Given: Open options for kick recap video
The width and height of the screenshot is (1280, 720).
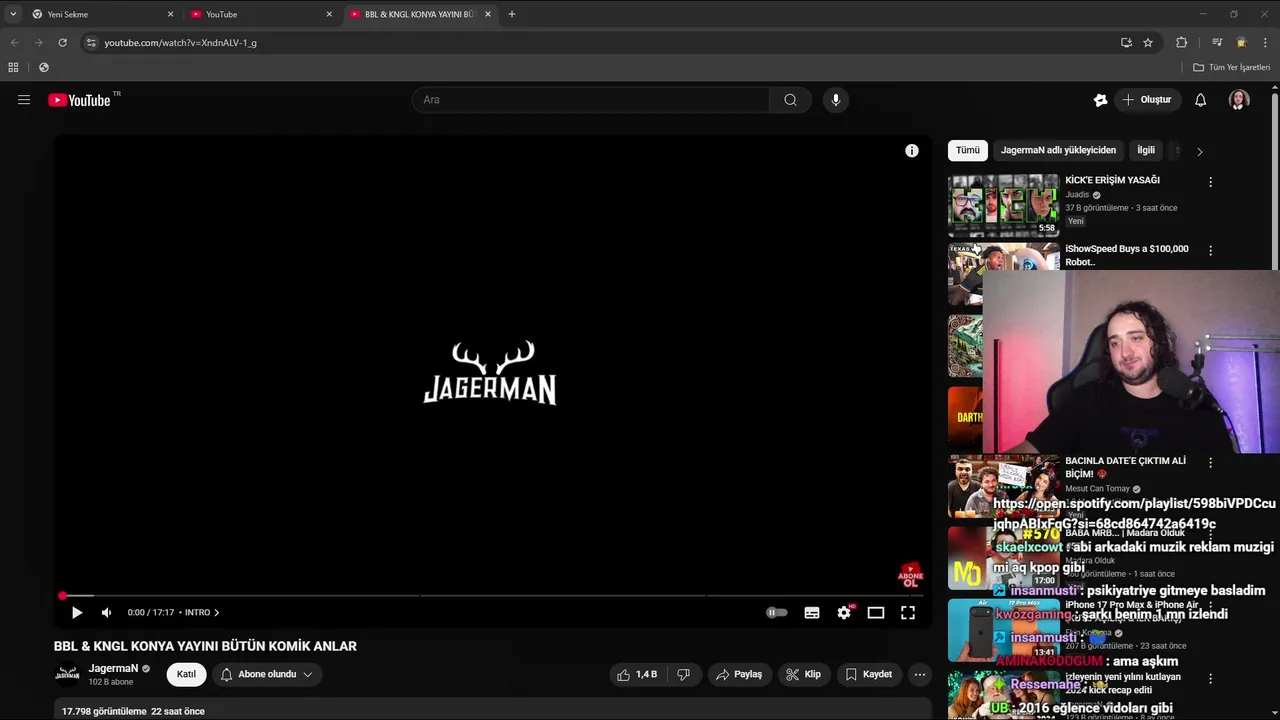Looking at the screenshot, I should [1210, 679].
